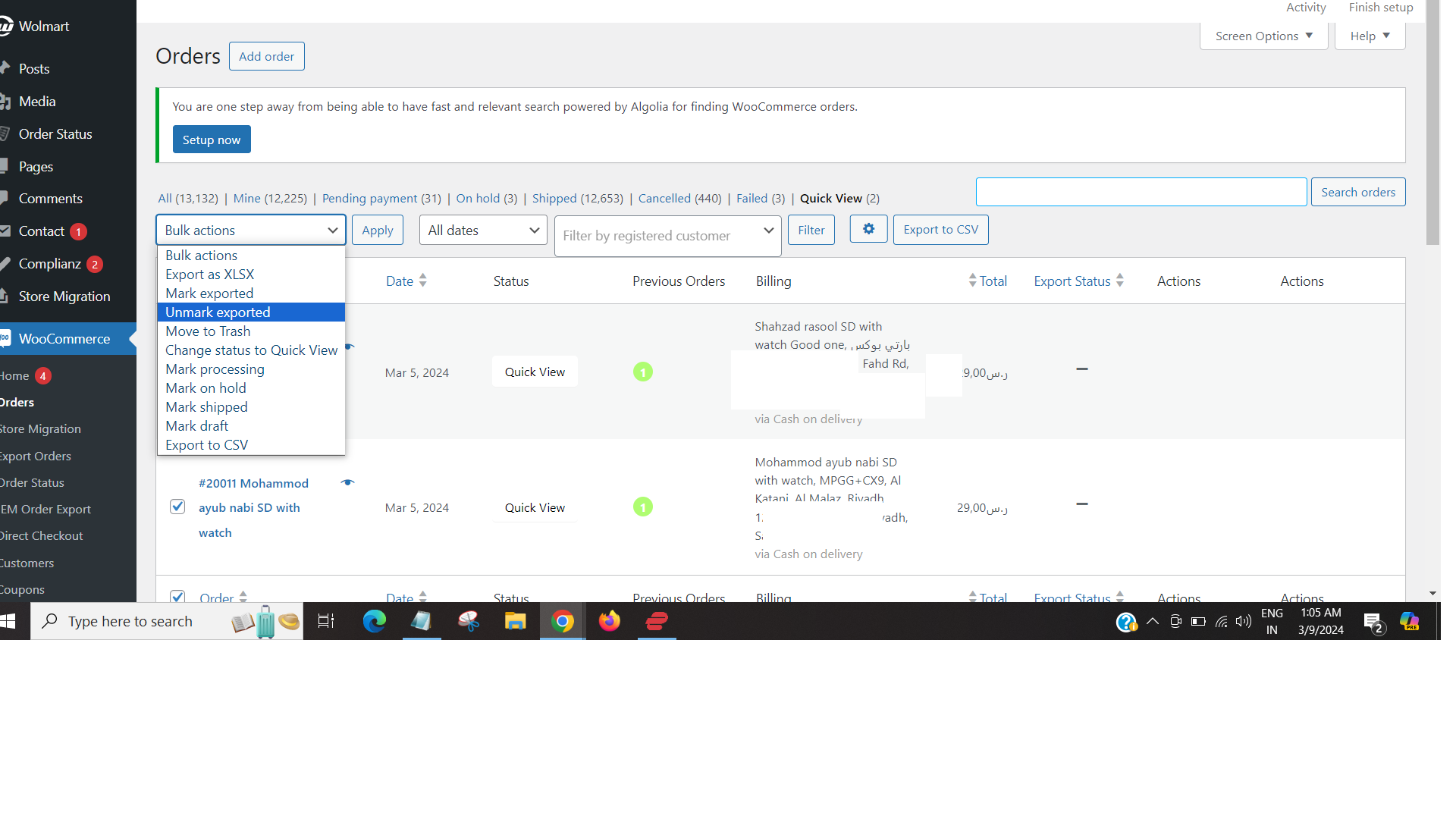Click the Search orders button

(x=1358, y=192)
